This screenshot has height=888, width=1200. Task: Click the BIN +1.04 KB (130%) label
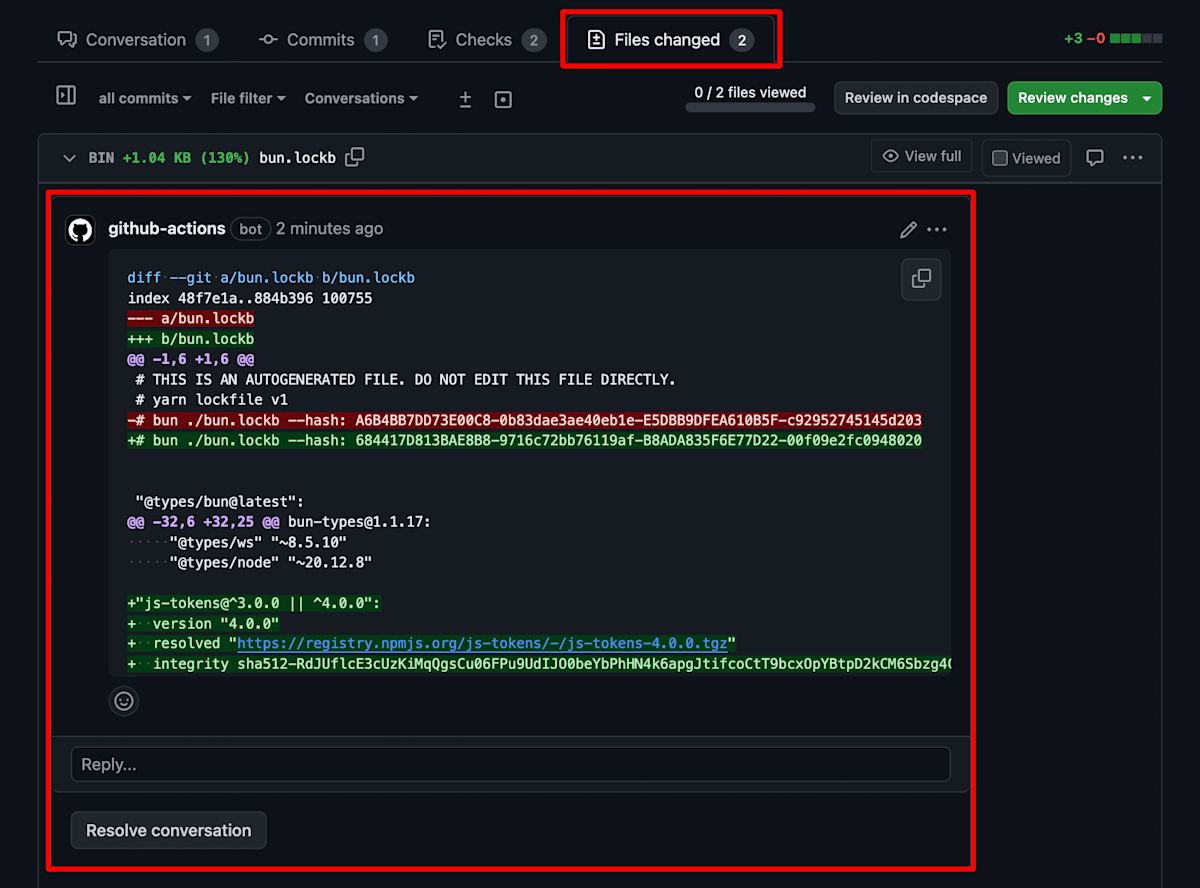click(169, 158)
